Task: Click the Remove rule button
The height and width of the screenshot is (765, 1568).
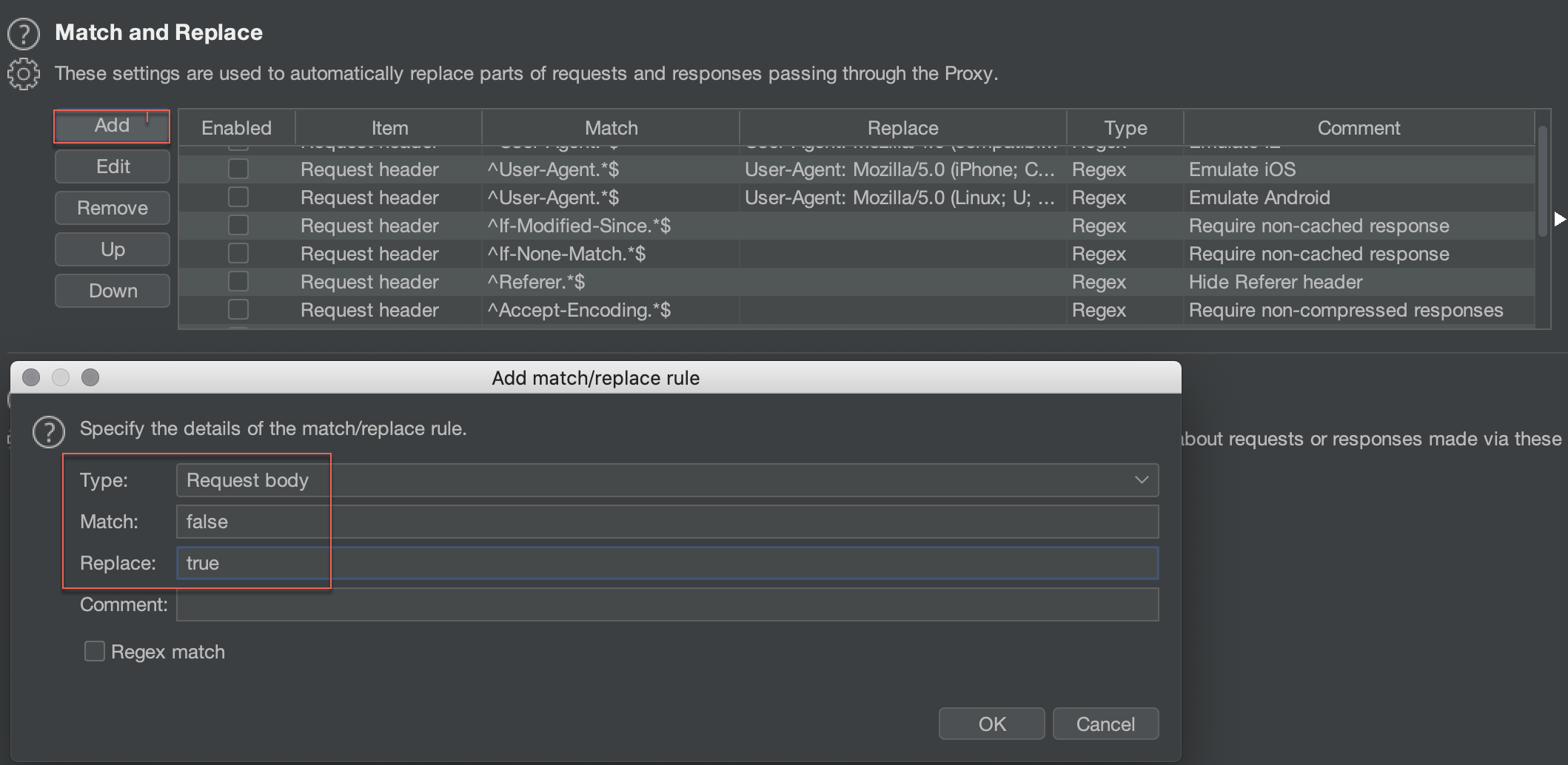Action: point(113,208)
